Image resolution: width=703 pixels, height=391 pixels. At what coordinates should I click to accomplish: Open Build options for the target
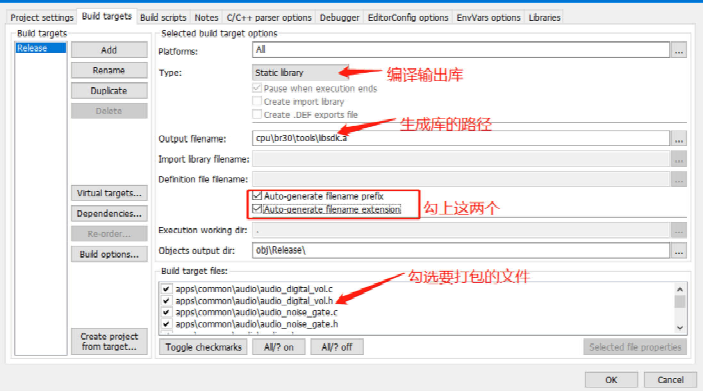(x=109, y=254)
